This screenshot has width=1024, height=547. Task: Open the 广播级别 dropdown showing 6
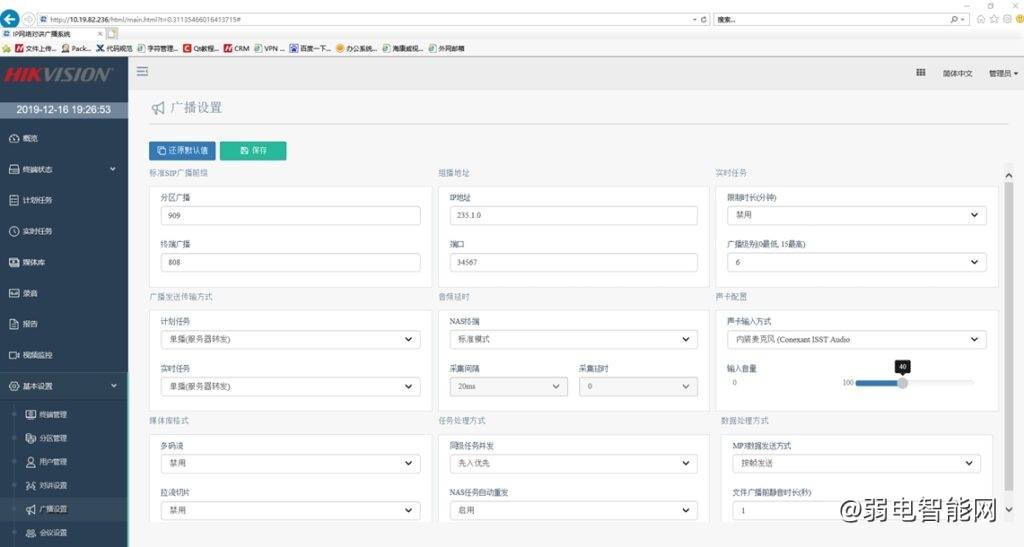[857, 262]
